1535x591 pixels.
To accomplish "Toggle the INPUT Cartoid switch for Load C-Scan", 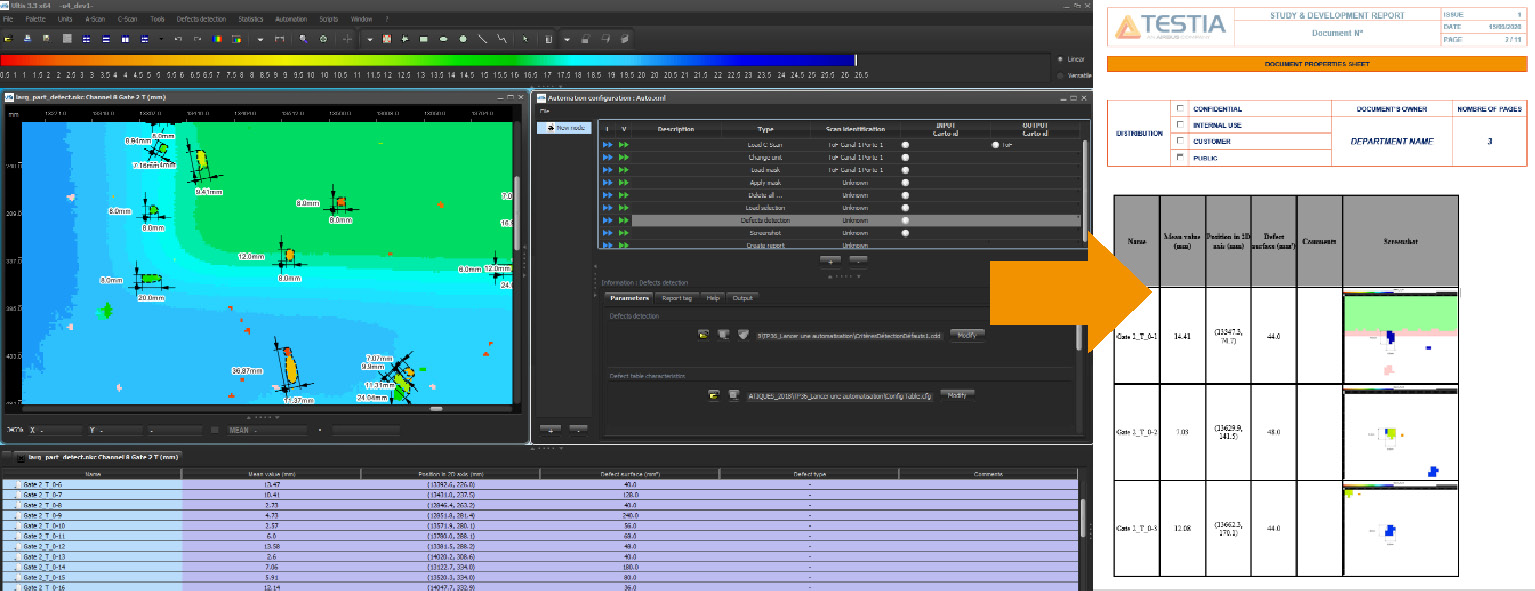I will point(905,145).
